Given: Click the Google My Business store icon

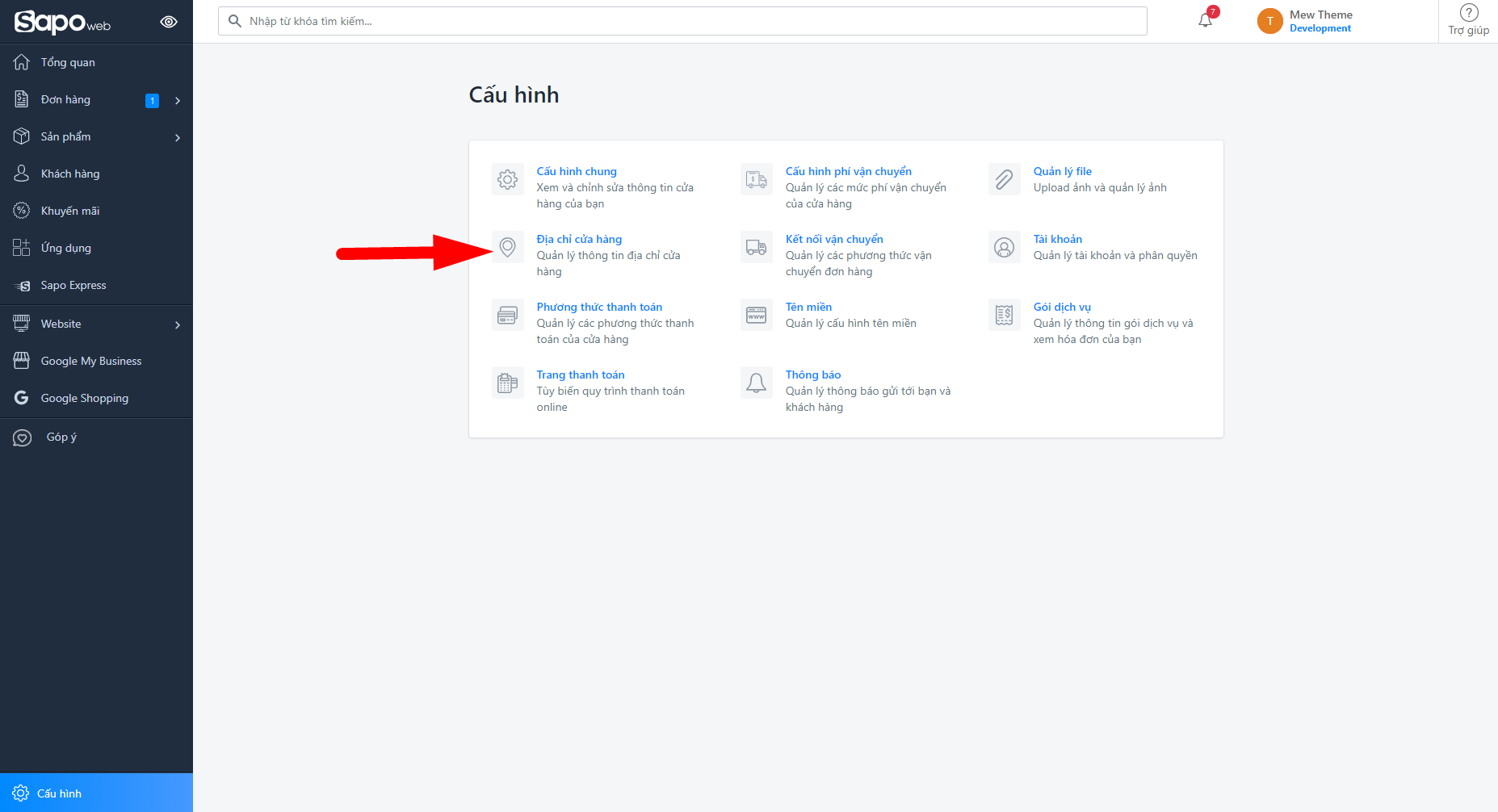Looking at the screenshot, I should tap(22, 361).
